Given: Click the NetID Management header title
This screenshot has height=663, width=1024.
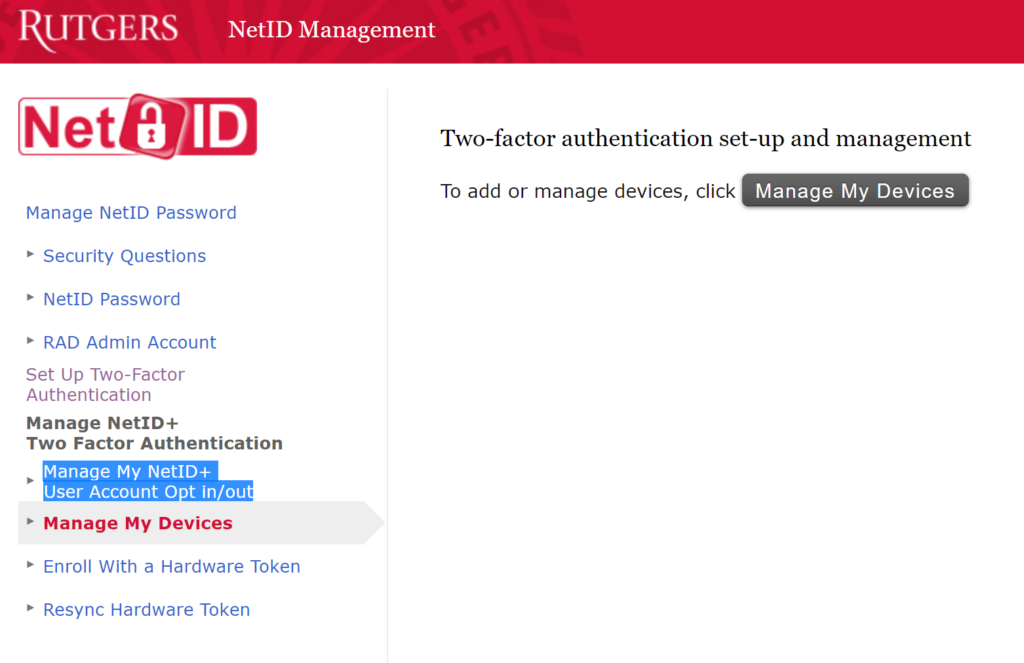Looking at the screenshot, I should click(331, 30).
